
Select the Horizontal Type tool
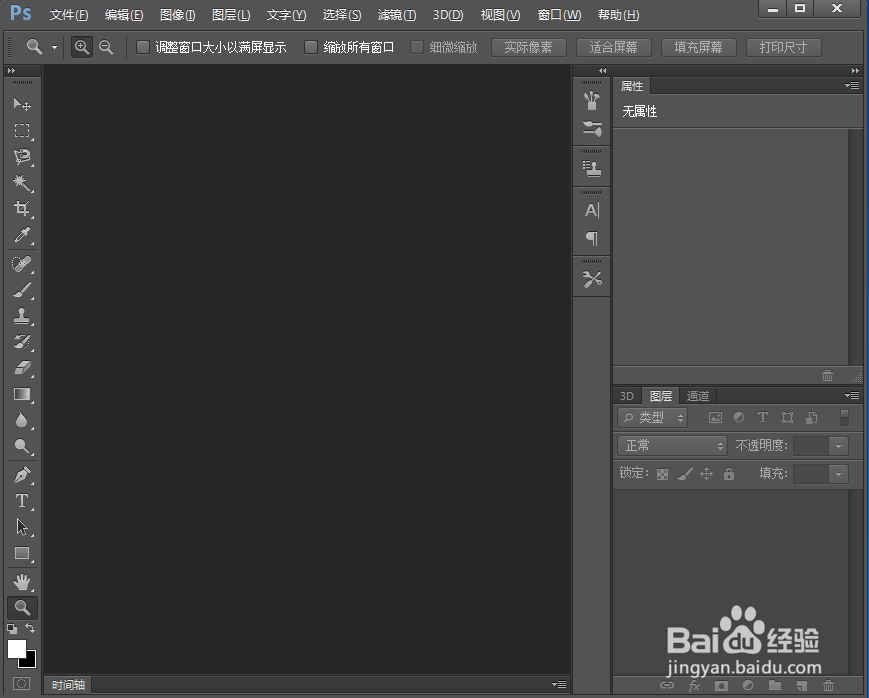pos(22,501)
